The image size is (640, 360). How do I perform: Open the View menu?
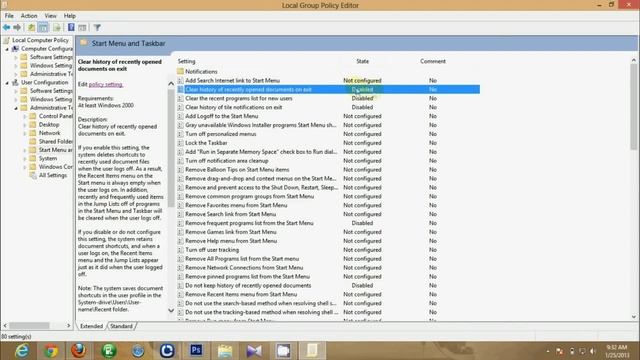(x=51, y=16)
